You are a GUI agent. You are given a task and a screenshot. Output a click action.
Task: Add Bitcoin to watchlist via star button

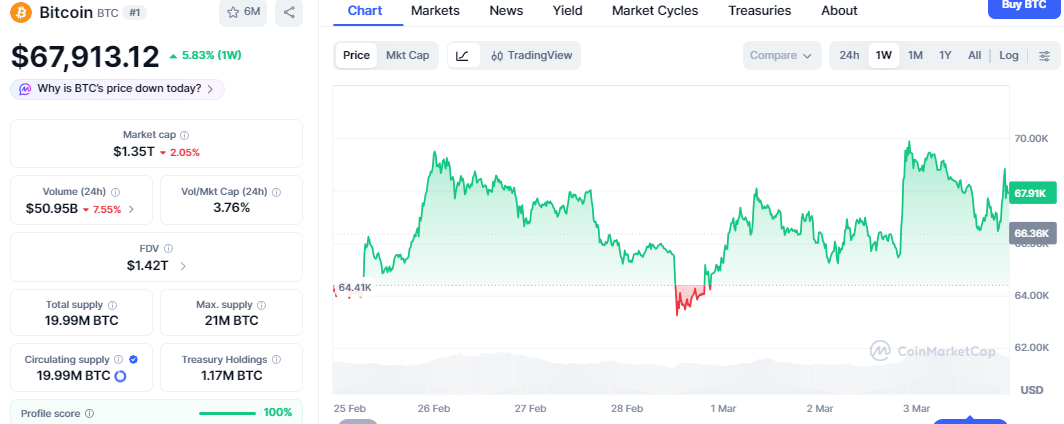(x=242, y=12)
